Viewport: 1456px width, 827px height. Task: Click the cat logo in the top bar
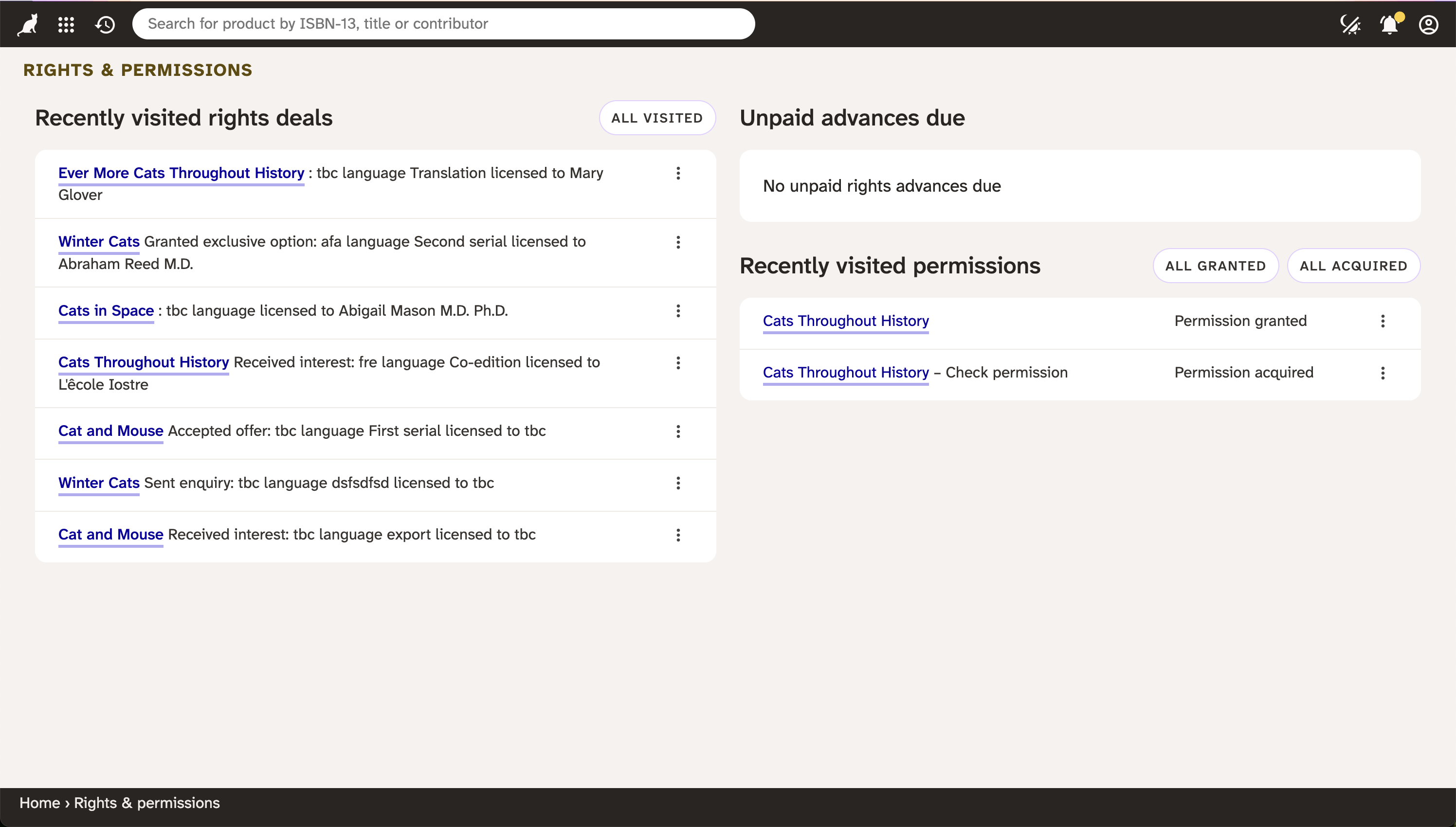[x=26, y=24]
